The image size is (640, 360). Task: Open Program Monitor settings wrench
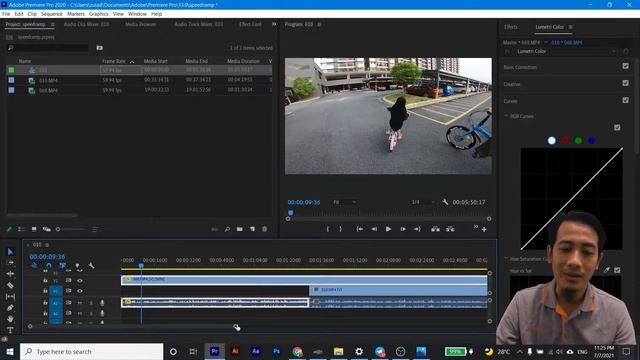pos(445,202)
